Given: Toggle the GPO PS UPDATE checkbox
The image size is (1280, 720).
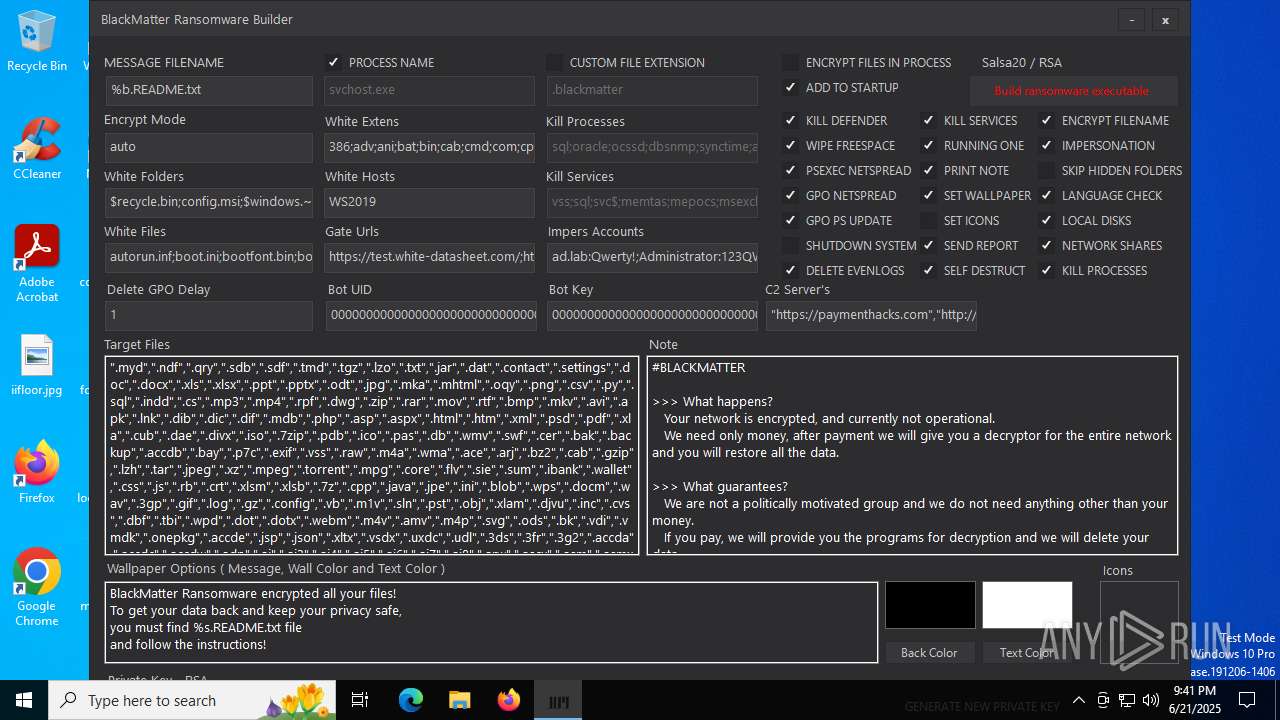Looking at the screenshot, I should (x=791, y=220).
